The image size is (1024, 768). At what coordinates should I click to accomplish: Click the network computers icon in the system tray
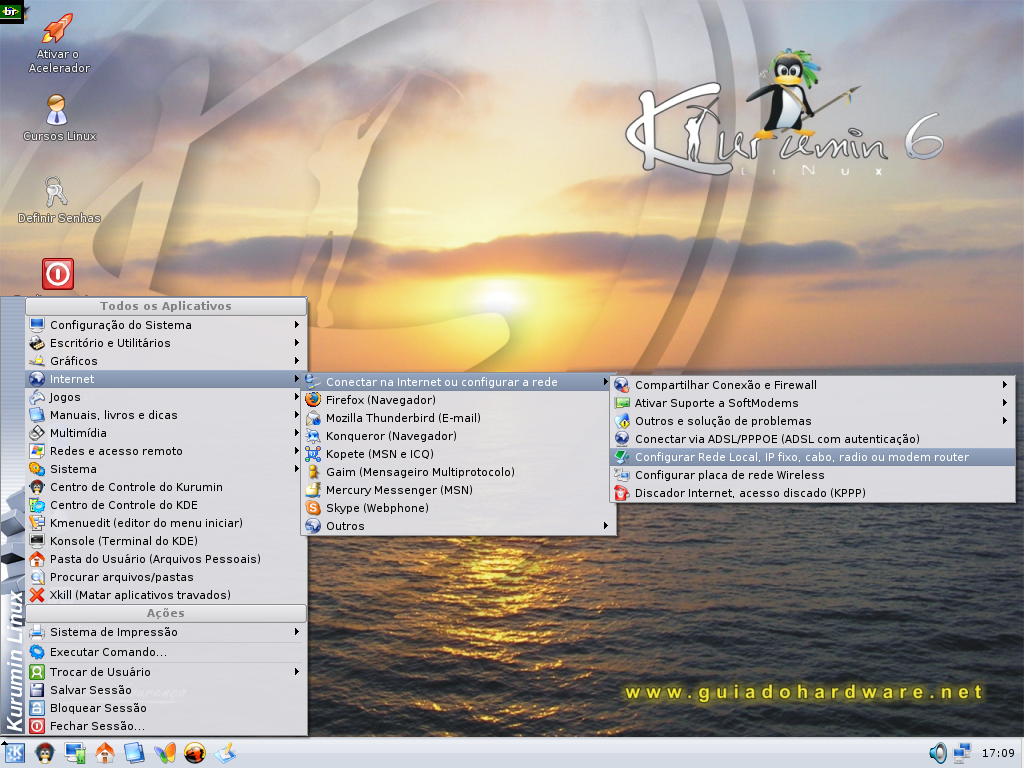click(961, 753)
